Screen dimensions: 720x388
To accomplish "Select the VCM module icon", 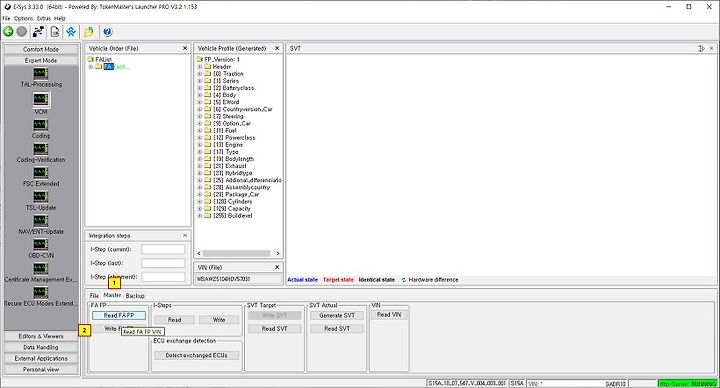I will [41, 99].
